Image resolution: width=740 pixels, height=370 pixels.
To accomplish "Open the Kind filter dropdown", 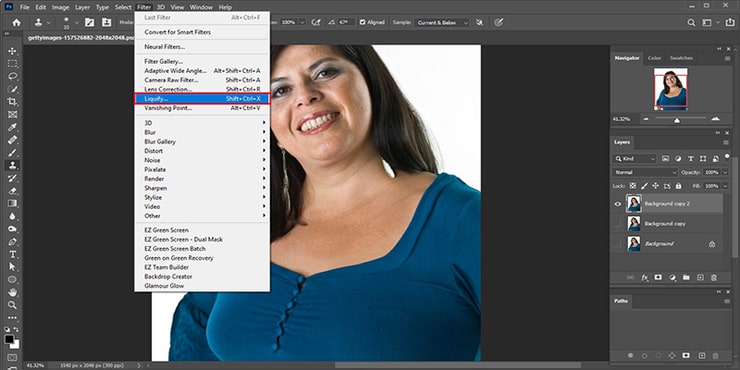I will pos(634,159).
